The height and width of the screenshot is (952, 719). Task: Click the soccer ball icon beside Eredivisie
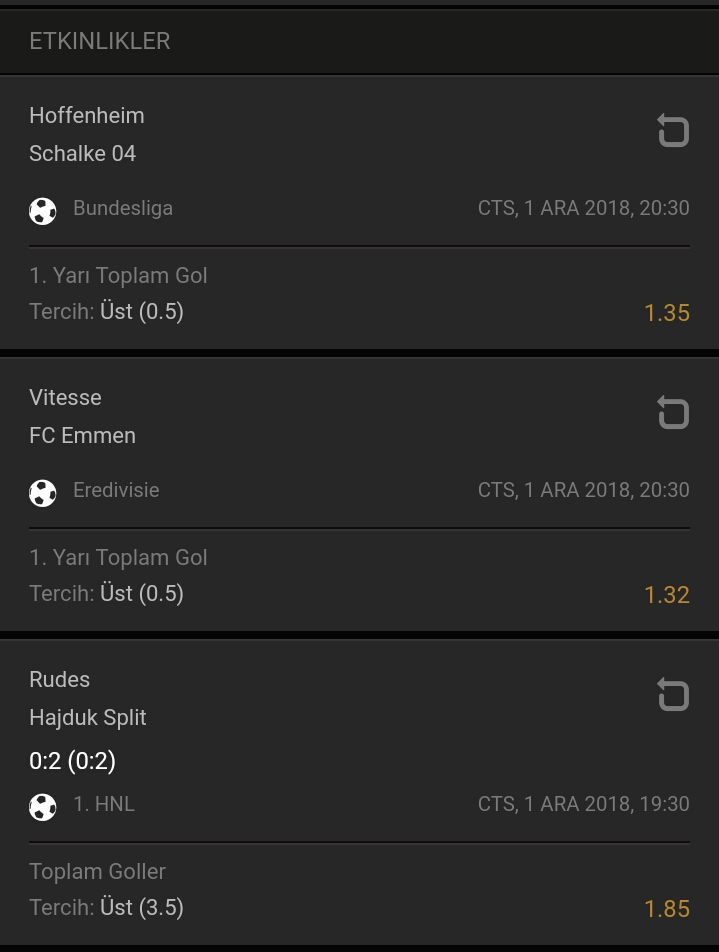43,493
